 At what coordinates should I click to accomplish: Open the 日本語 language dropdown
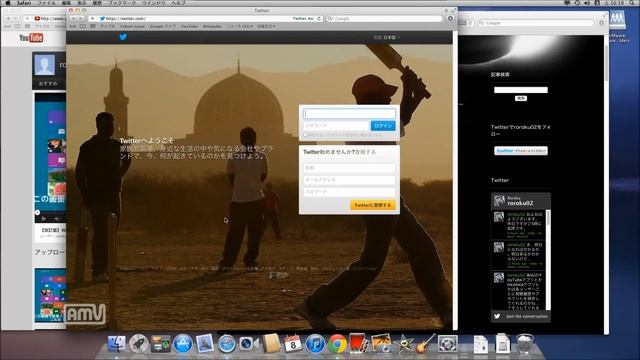tap(391, 37)
